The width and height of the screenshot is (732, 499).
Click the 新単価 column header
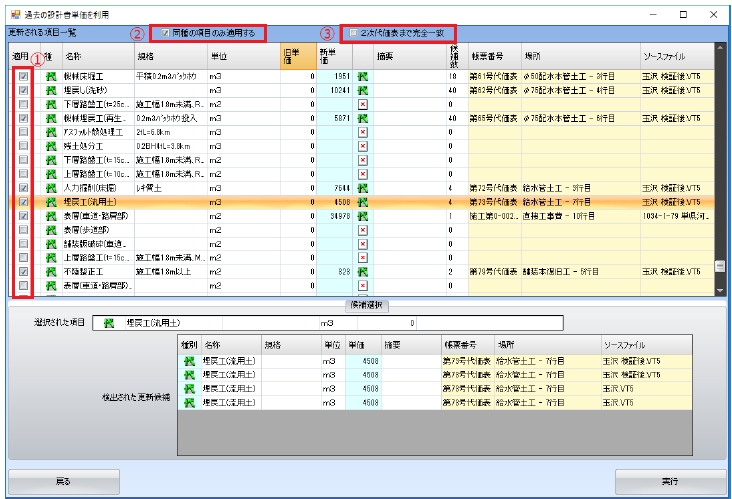tap(328, 55)
